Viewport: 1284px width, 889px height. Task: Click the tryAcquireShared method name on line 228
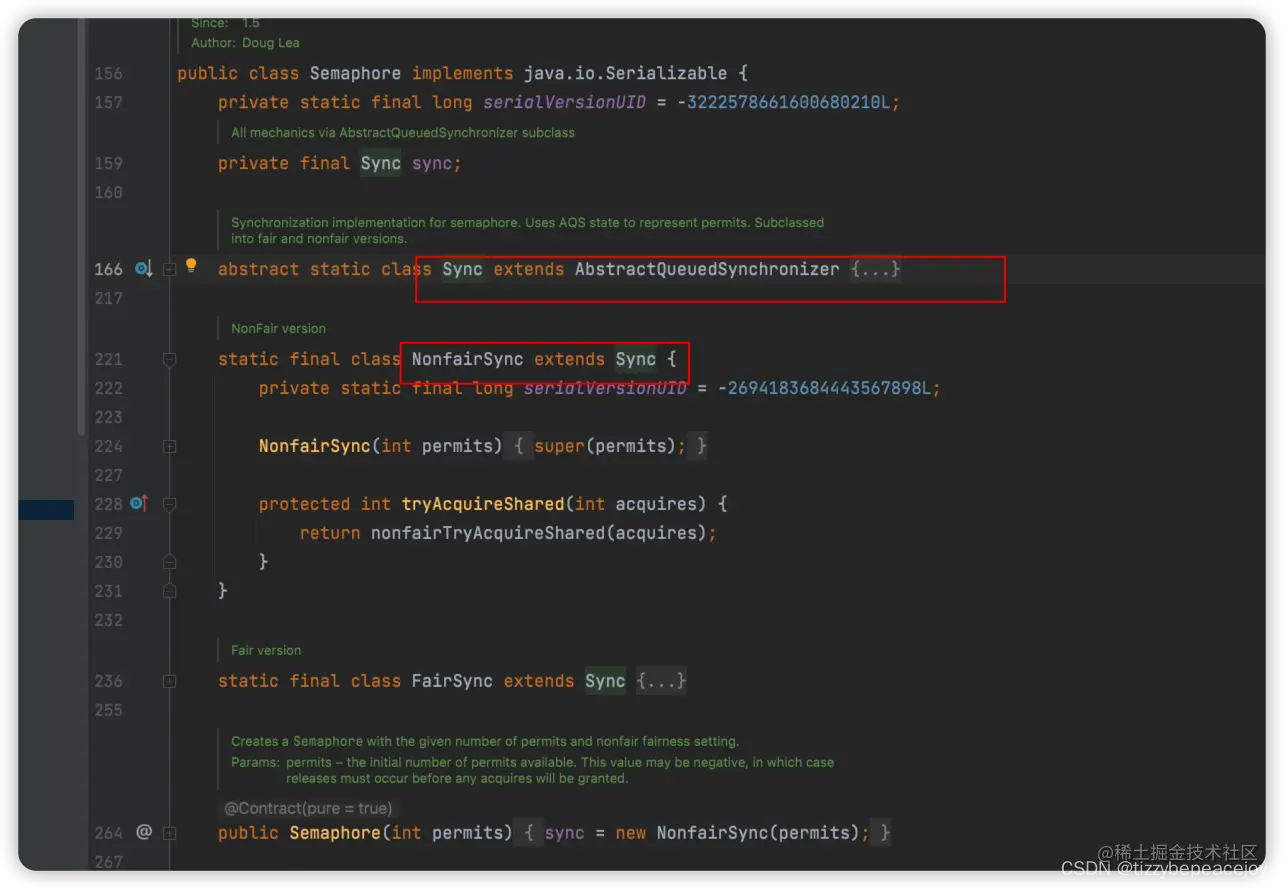483,504
